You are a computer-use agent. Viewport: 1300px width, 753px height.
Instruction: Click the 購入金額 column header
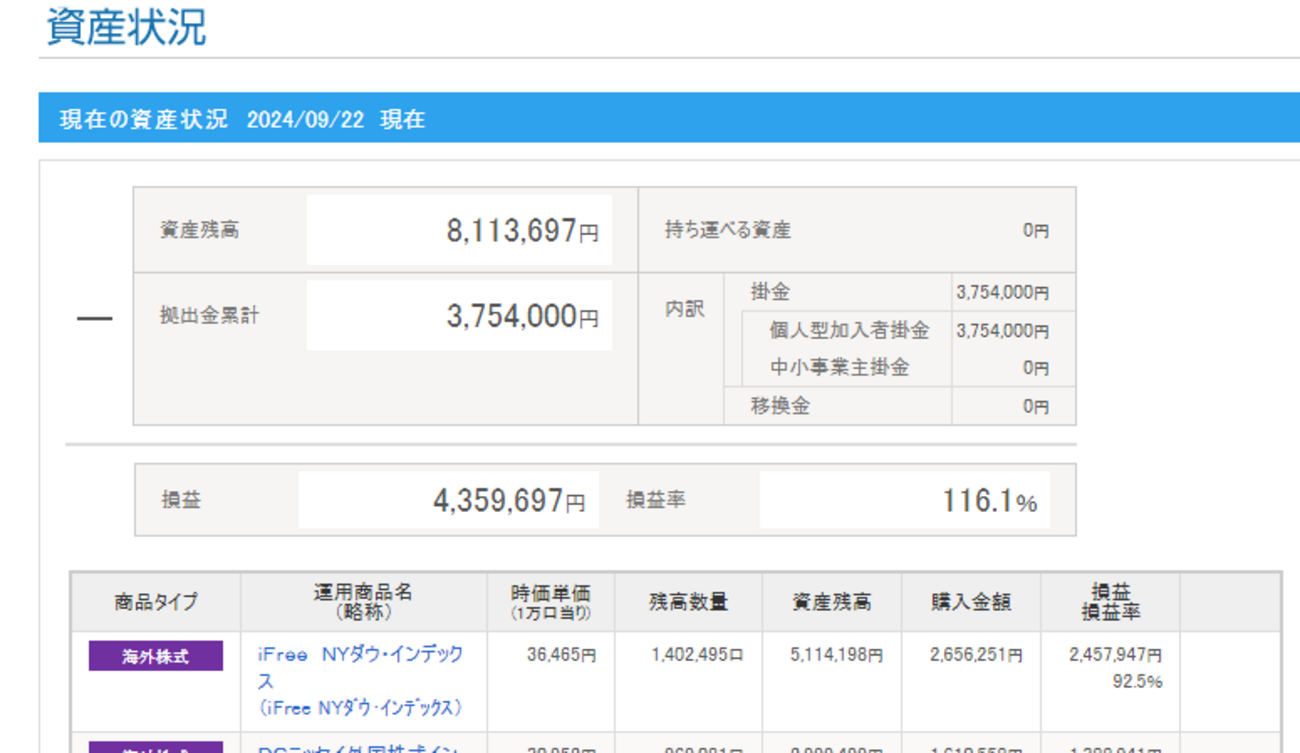click(971, 602)
